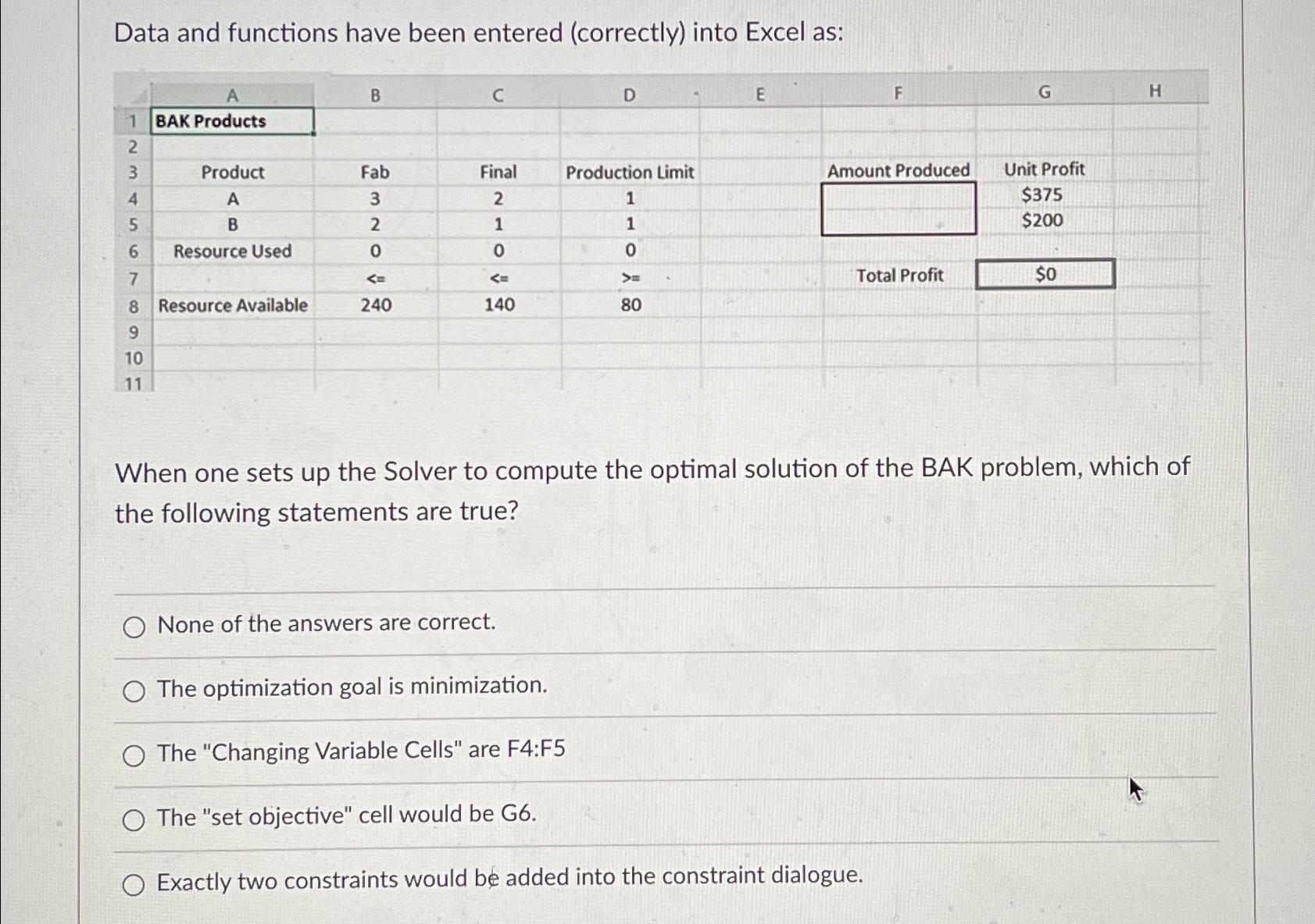1315x924 pixels.
Task: Select column header A in the spreadsheet
Action: tap(231, 94)
